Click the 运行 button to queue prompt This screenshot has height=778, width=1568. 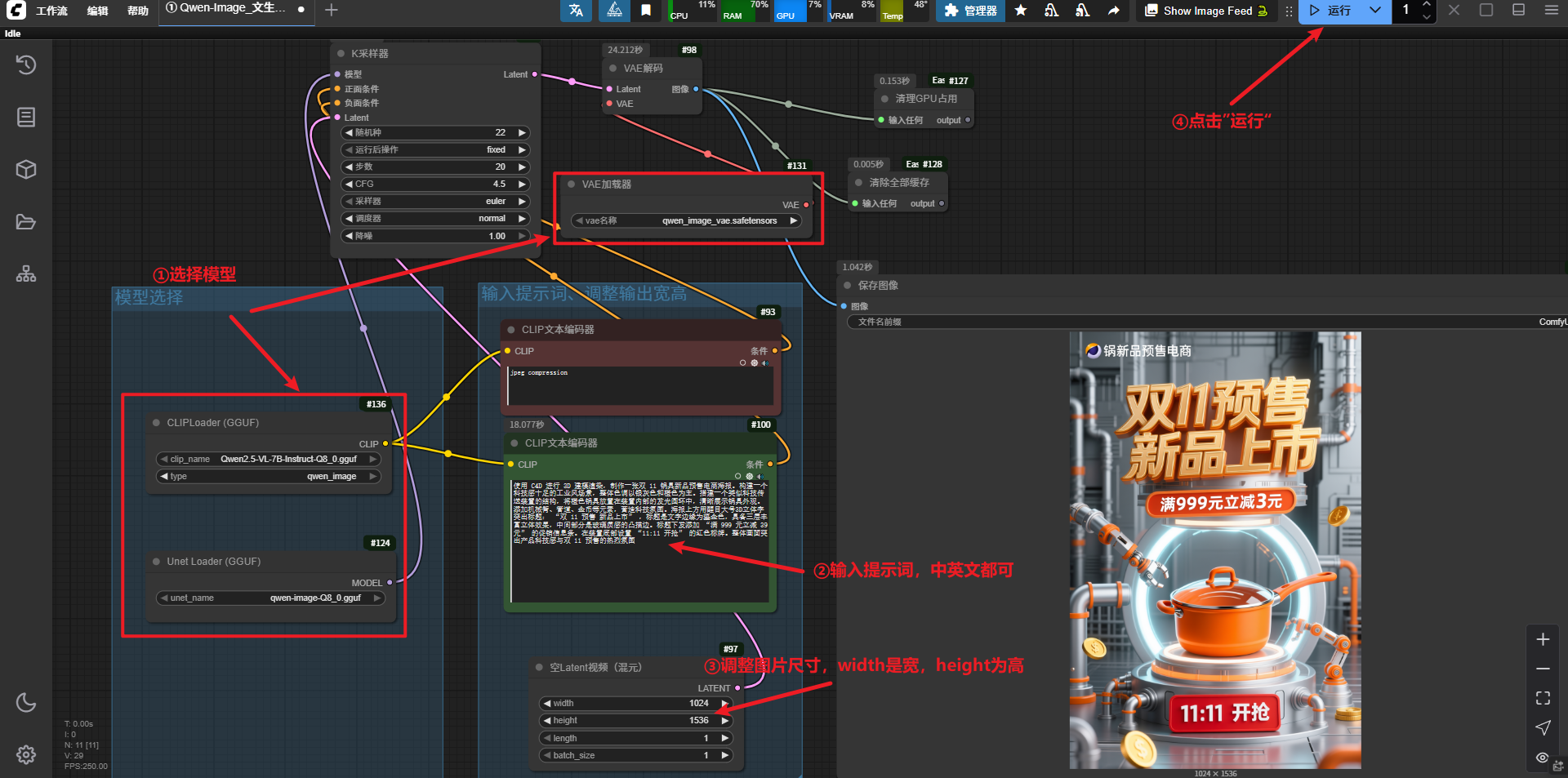click(x=1330, y=11)
